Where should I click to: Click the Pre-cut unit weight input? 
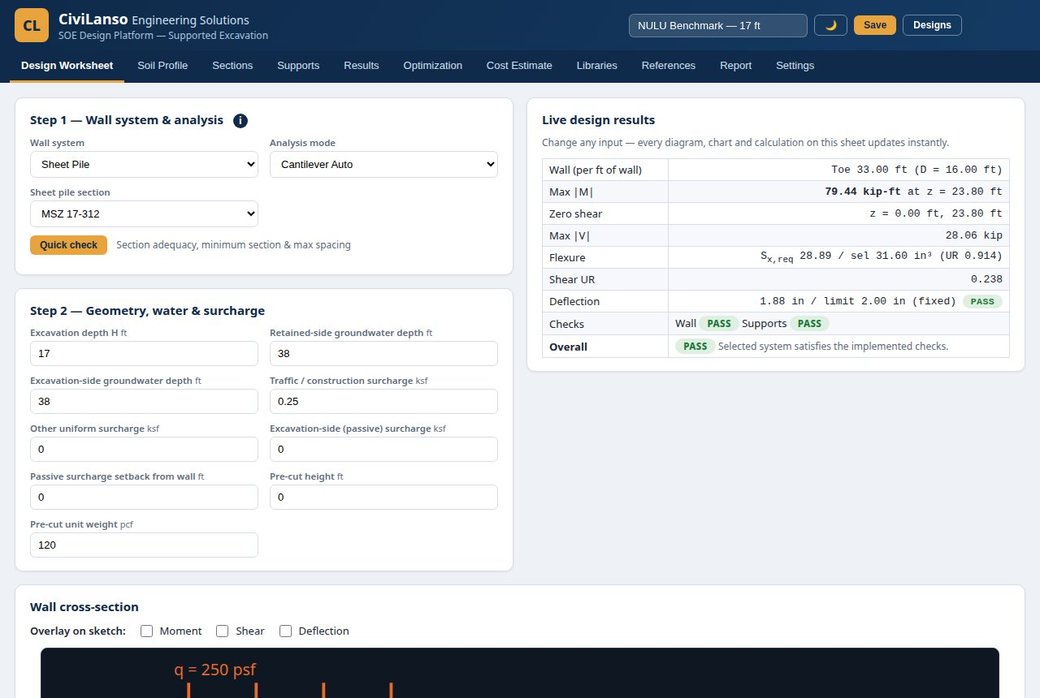point(144,545)
